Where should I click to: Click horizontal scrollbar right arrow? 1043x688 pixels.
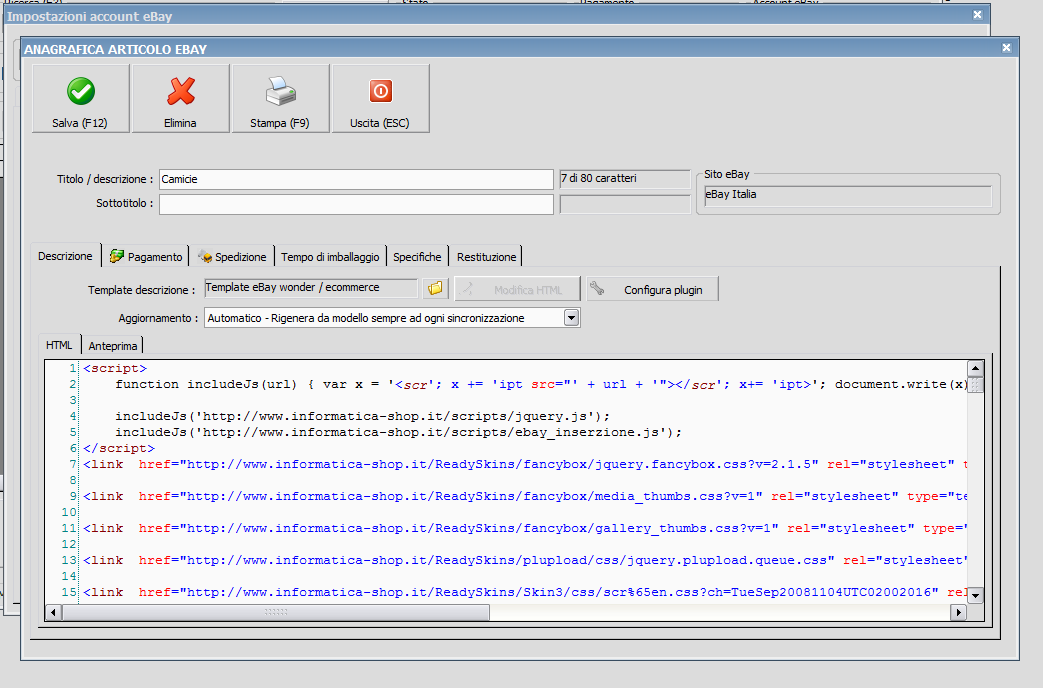[958, 612]
